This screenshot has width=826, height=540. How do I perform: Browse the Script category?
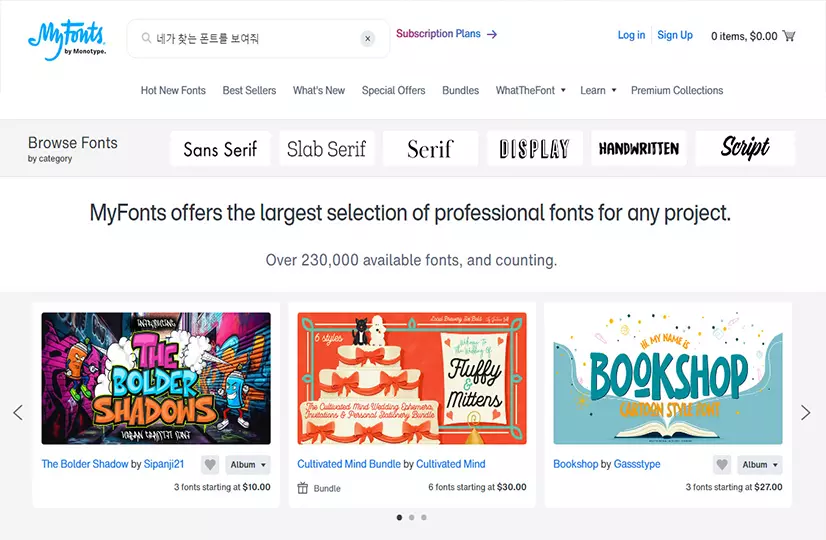[x=745, y=149]
